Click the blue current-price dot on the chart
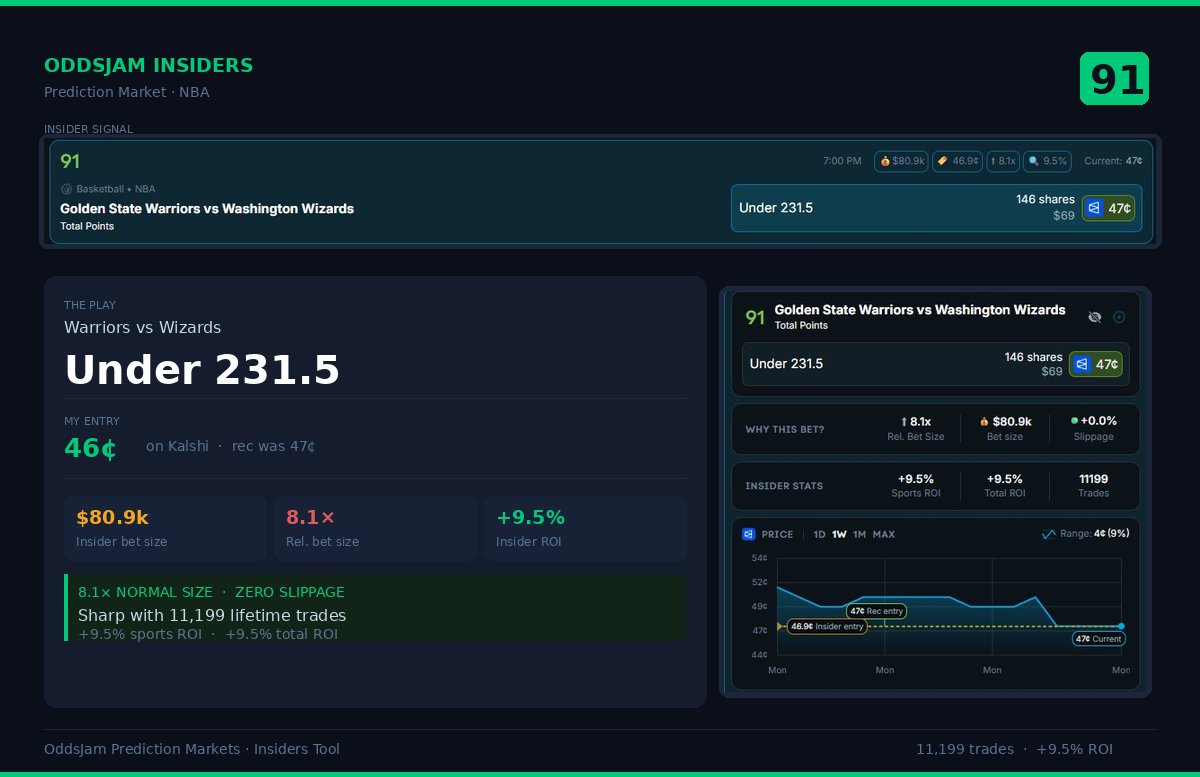 point(1121,626)
